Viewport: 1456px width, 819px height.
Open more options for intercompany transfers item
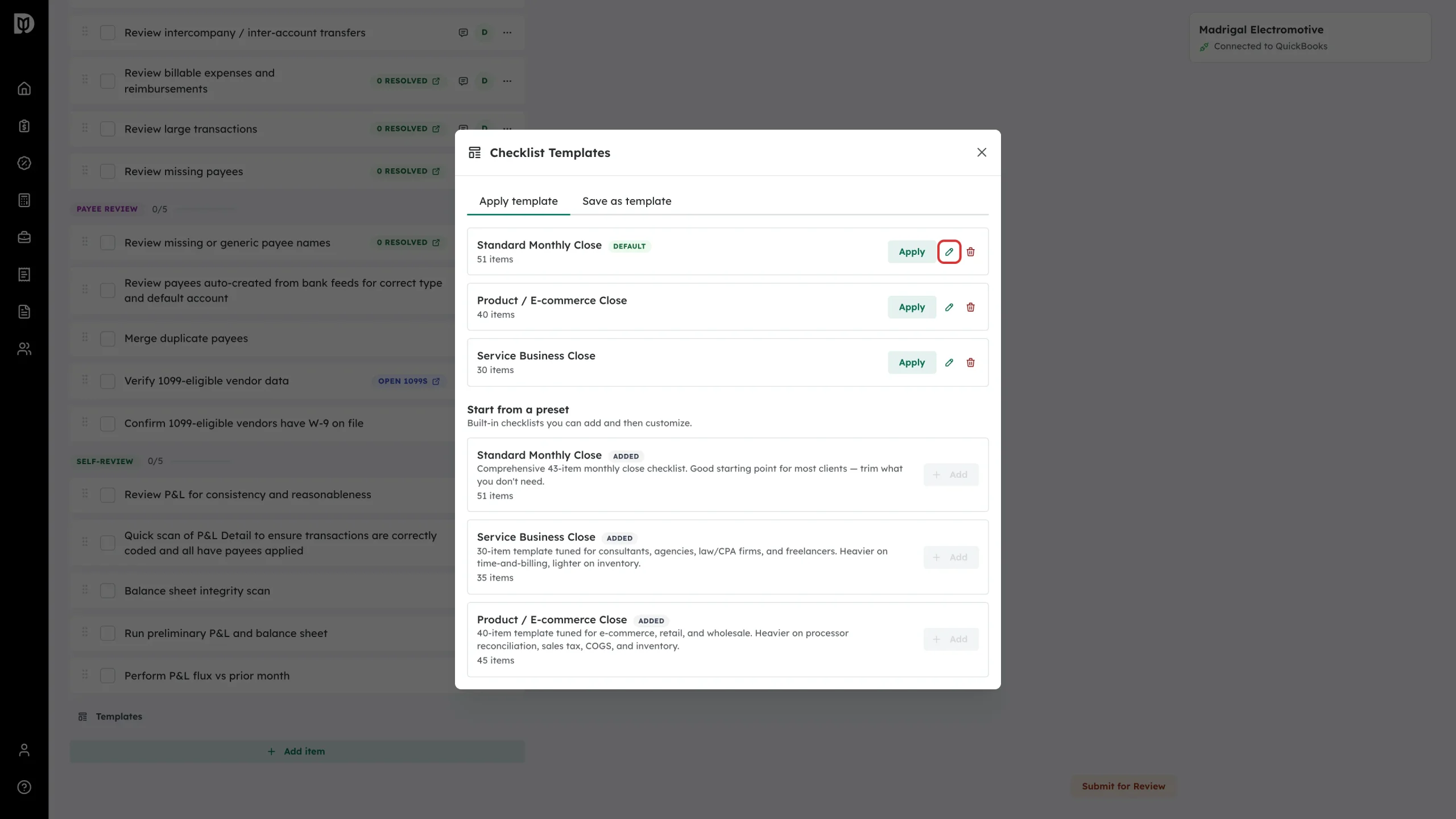(507, 32)
